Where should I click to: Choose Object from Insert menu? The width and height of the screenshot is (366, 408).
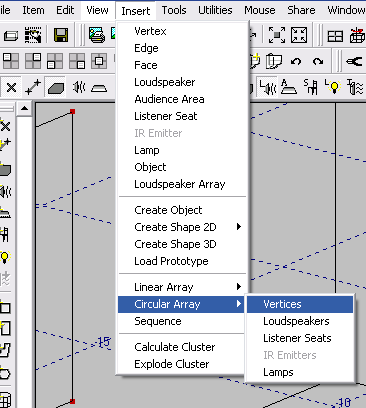coord(182,167)
